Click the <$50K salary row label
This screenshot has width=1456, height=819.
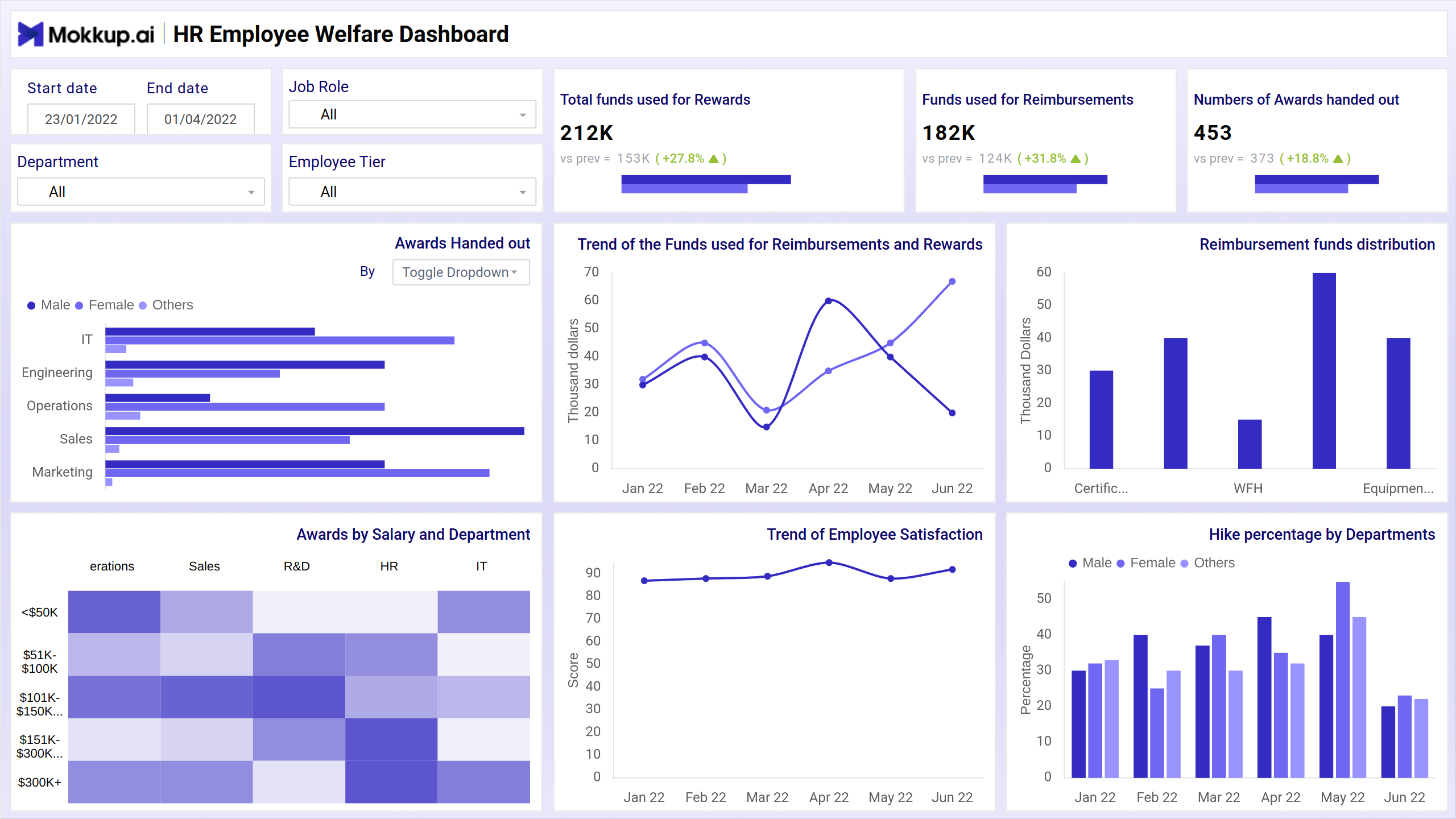tap(40, 613)
